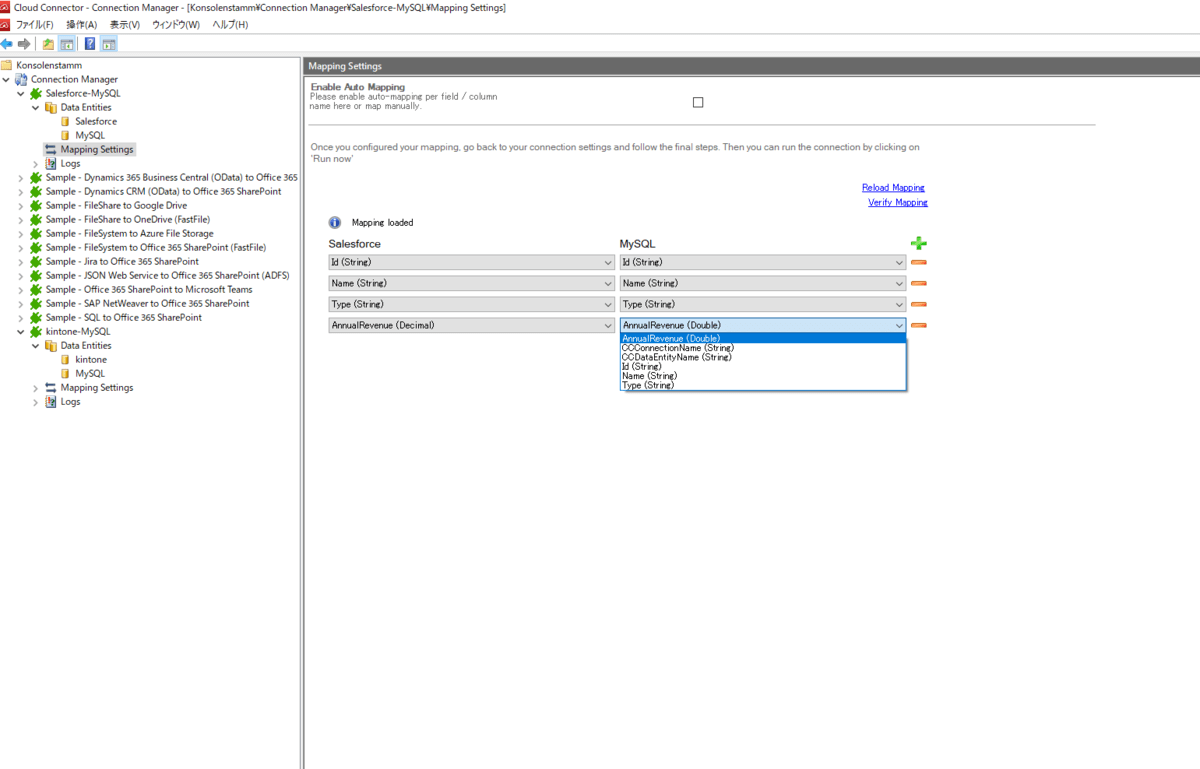
Task: Enable the Auto Mapping checkbox
Action: 698,102
